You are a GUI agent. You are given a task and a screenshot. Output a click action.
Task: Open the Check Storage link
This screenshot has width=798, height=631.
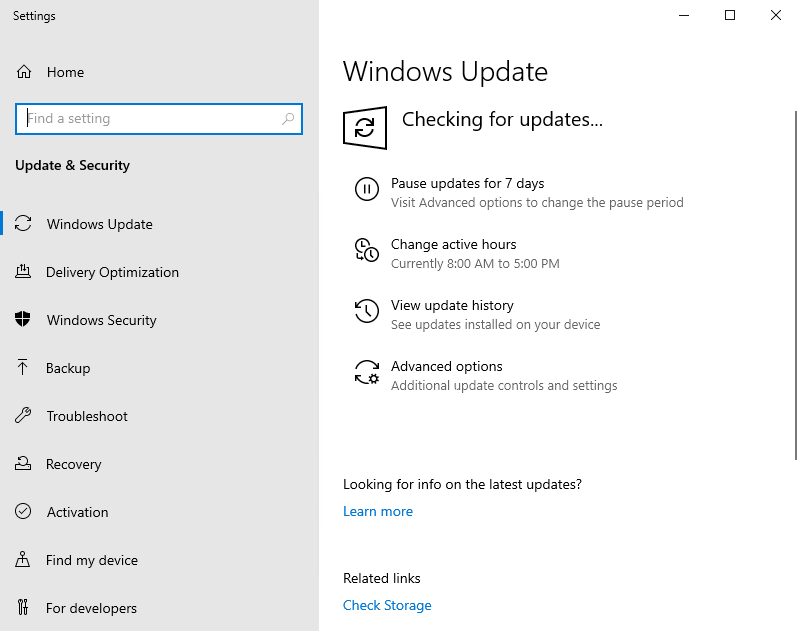387,605
